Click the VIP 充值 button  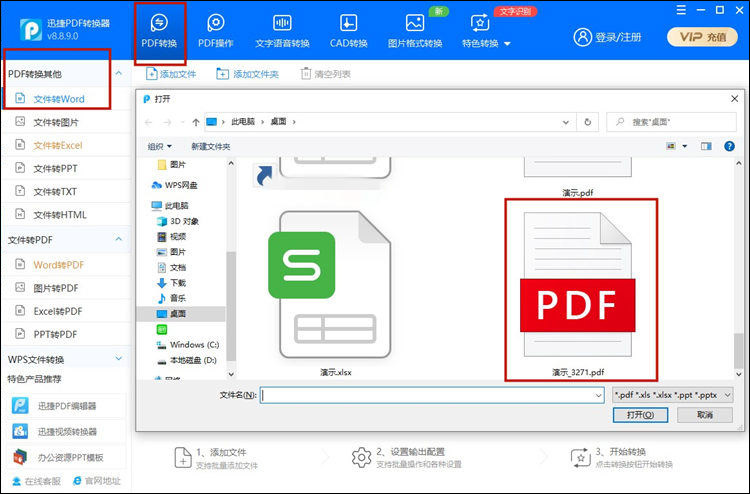(x=703, y=37)
